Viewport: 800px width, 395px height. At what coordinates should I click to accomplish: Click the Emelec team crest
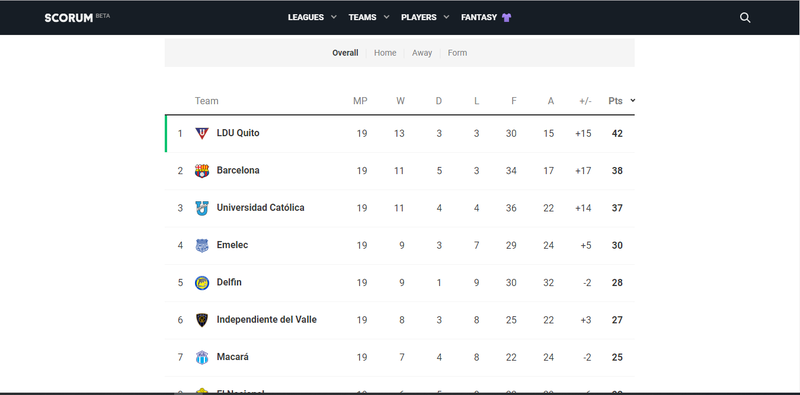pyautogui.click(x=202, y=245)
